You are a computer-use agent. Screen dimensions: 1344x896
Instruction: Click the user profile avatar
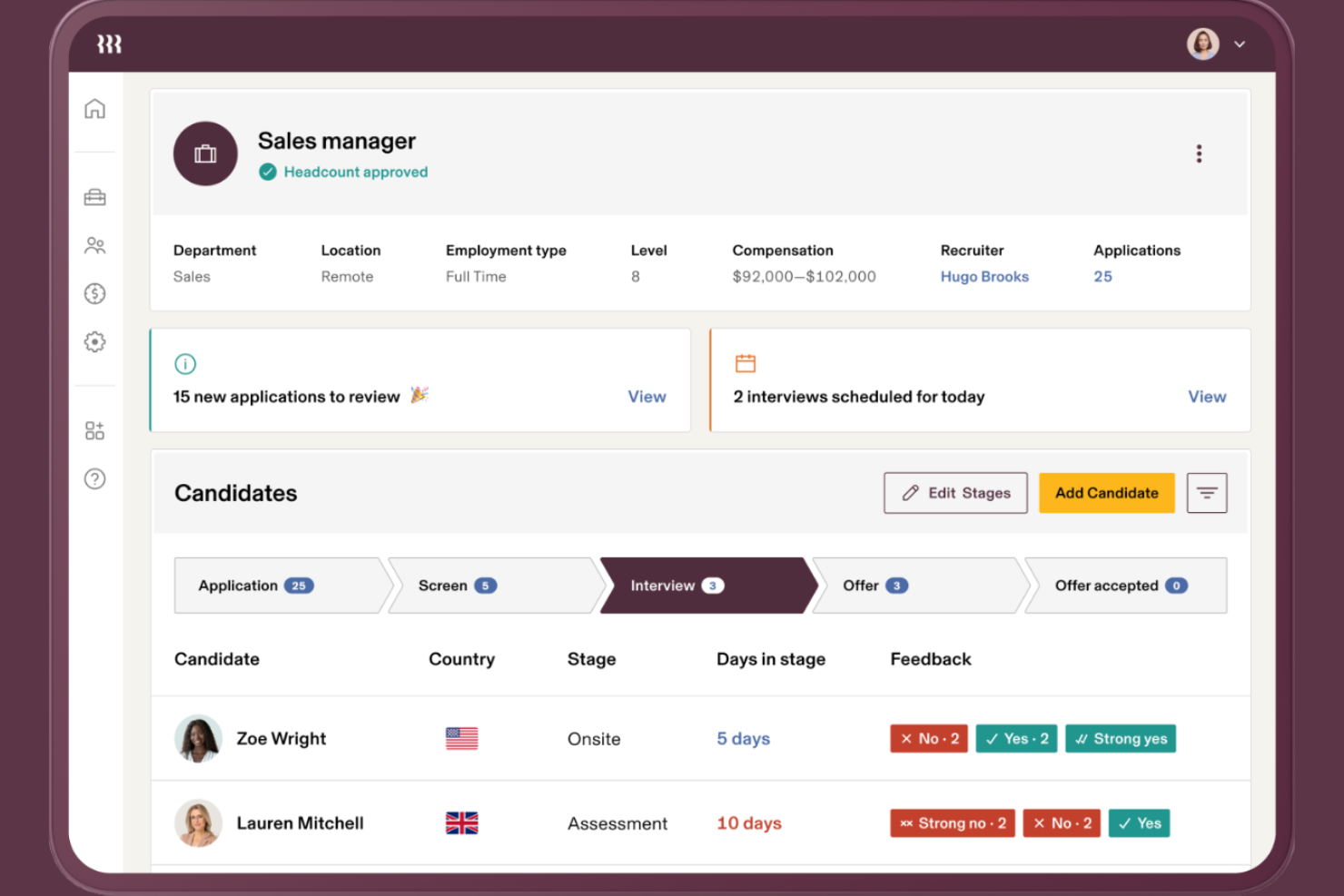[x=1203, y=44]
